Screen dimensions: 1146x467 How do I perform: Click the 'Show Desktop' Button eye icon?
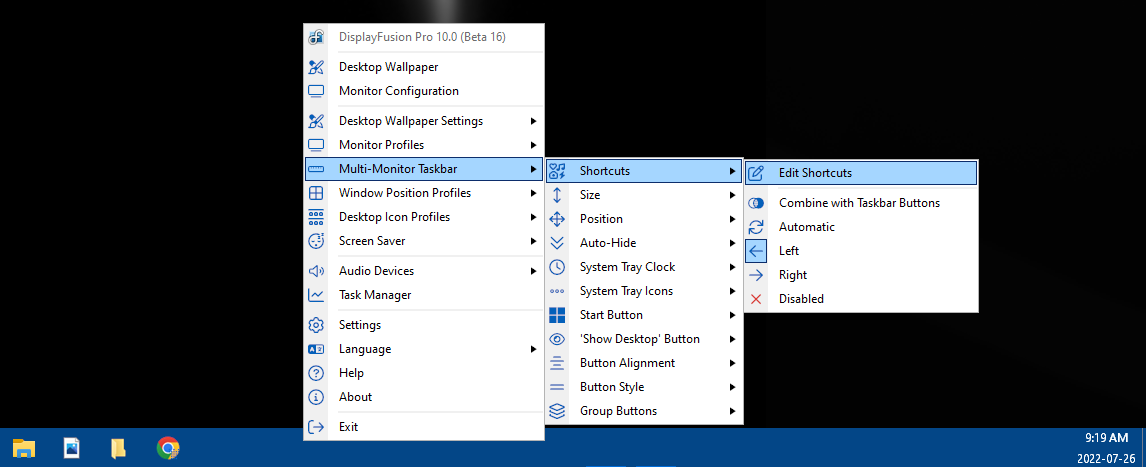[x=557, y=339]
